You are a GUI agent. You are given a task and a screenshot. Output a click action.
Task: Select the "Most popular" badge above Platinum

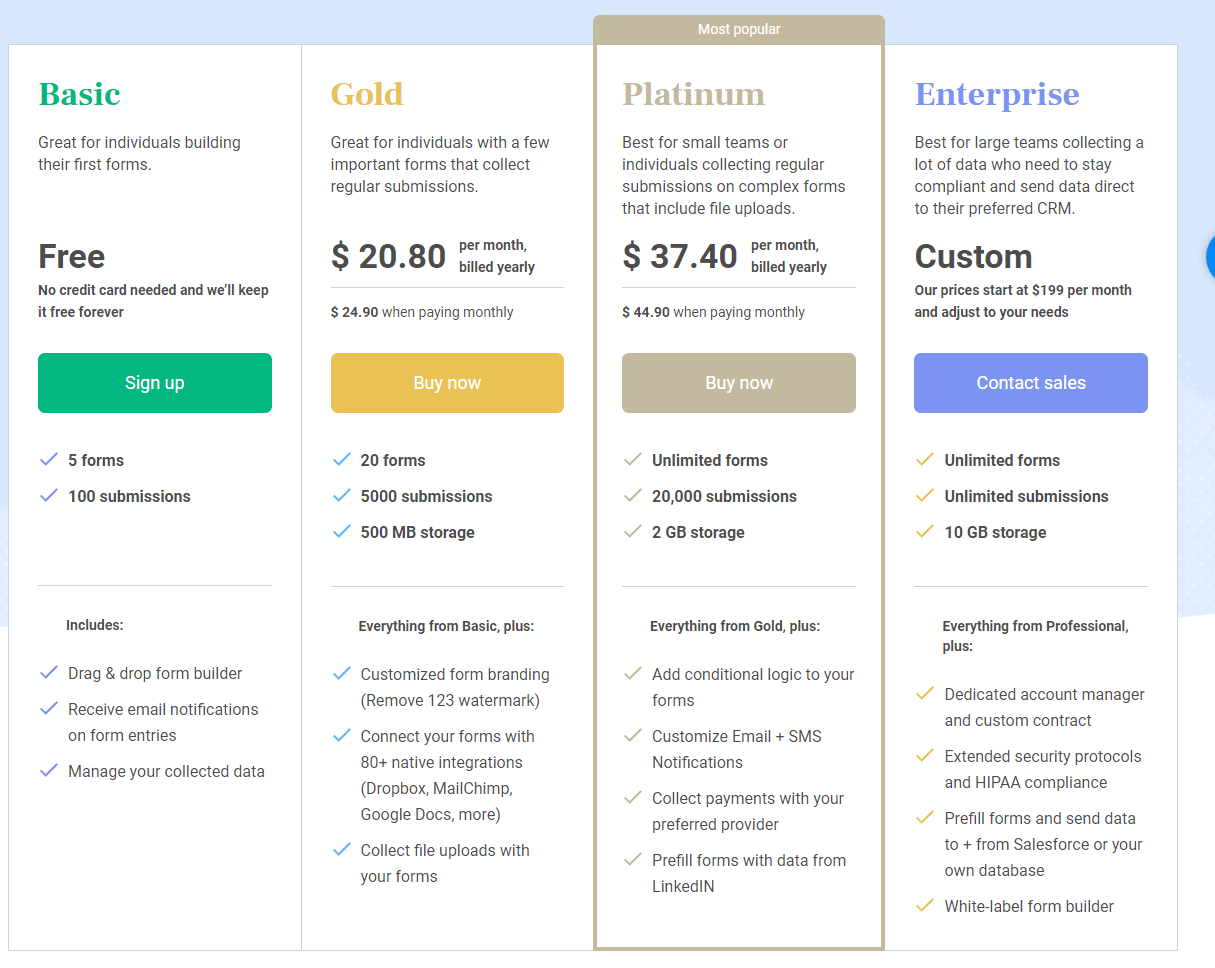[739, 30]
